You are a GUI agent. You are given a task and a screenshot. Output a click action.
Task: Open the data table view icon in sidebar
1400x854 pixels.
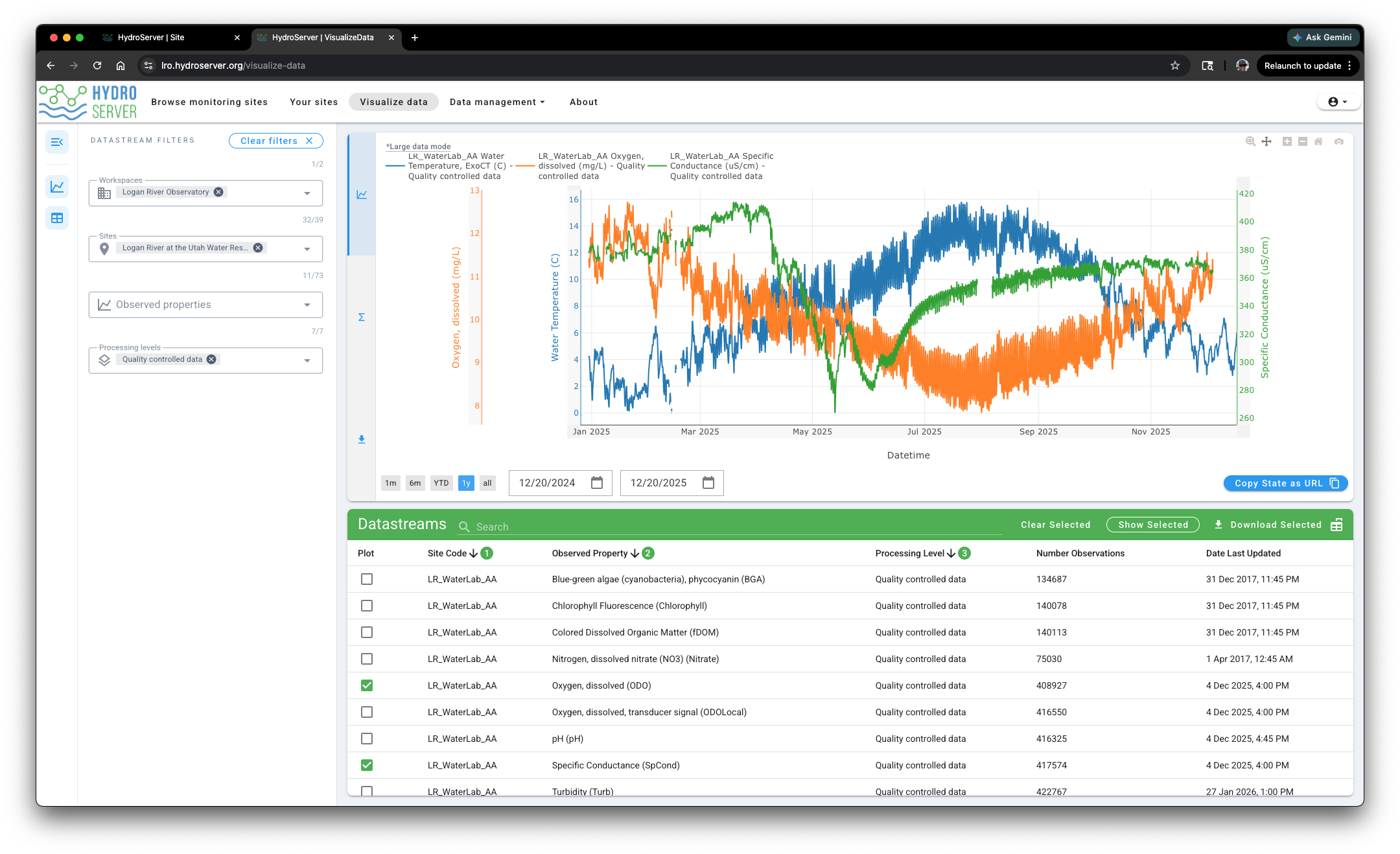coord(57,218)
